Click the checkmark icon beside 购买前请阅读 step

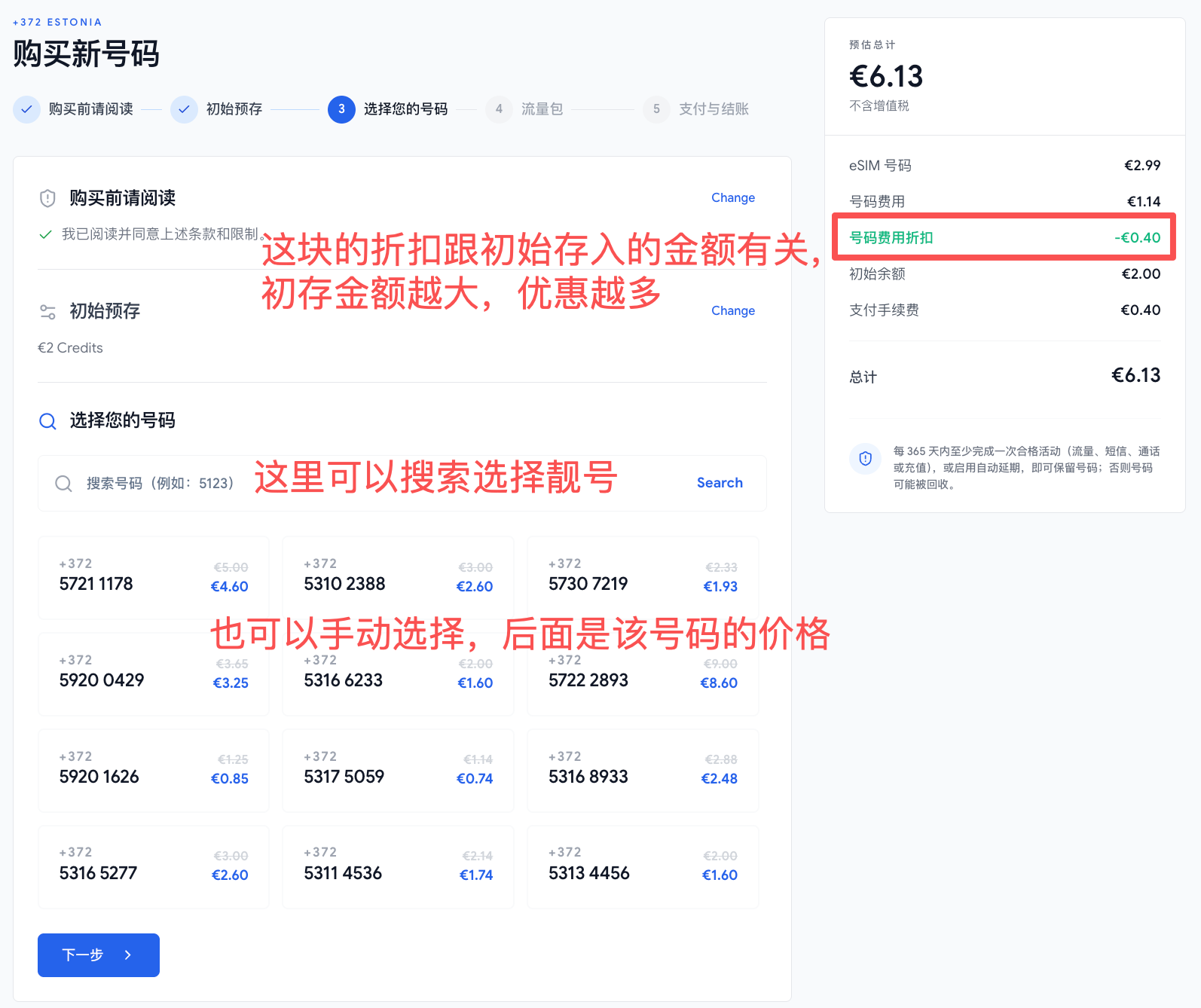[26, 109]
